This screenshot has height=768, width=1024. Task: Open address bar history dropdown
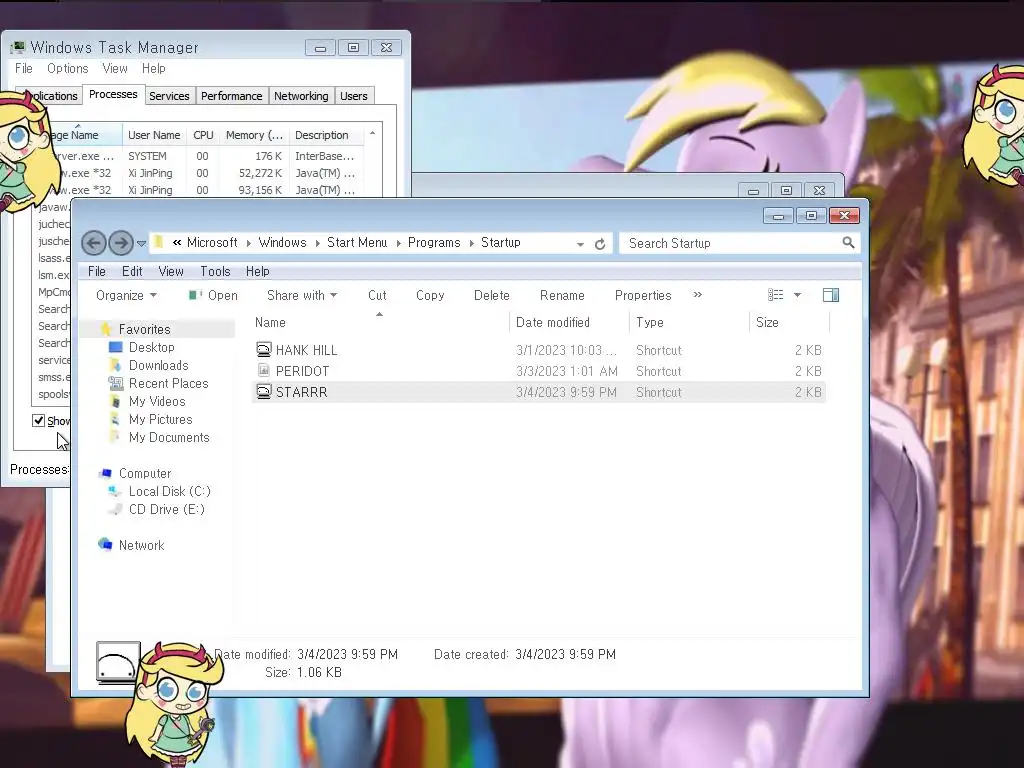(580, 244)
